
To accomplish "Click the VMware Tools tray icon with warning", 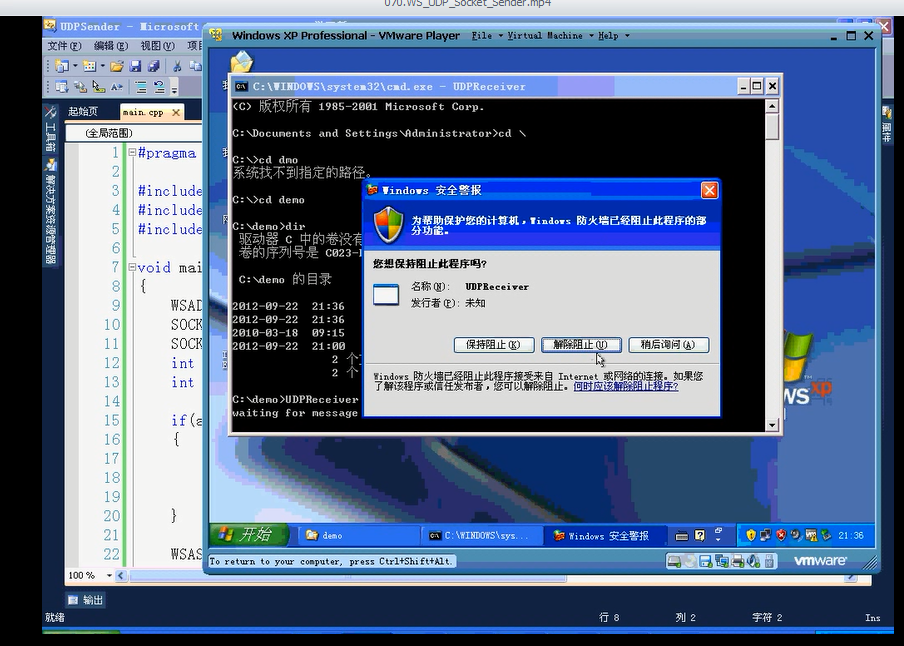I will click(x=811, y=535).
